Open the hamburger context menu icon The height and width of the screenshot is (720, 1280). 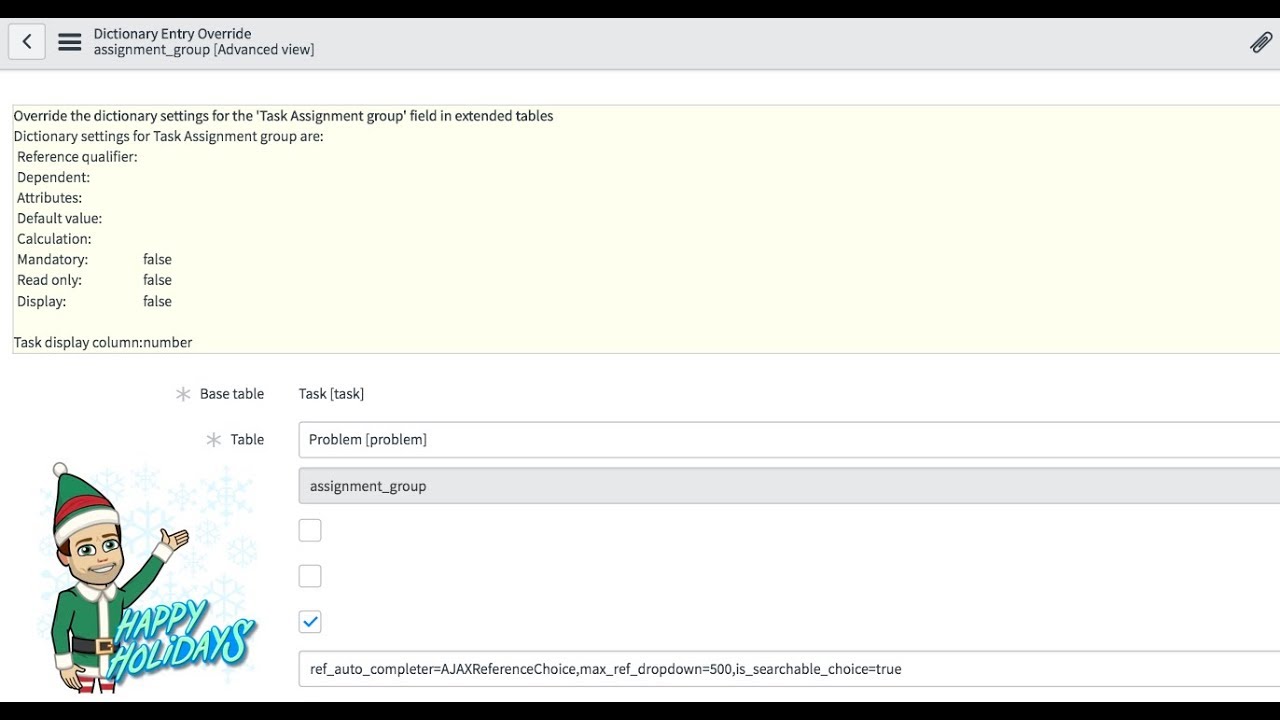tap(69, 42)
